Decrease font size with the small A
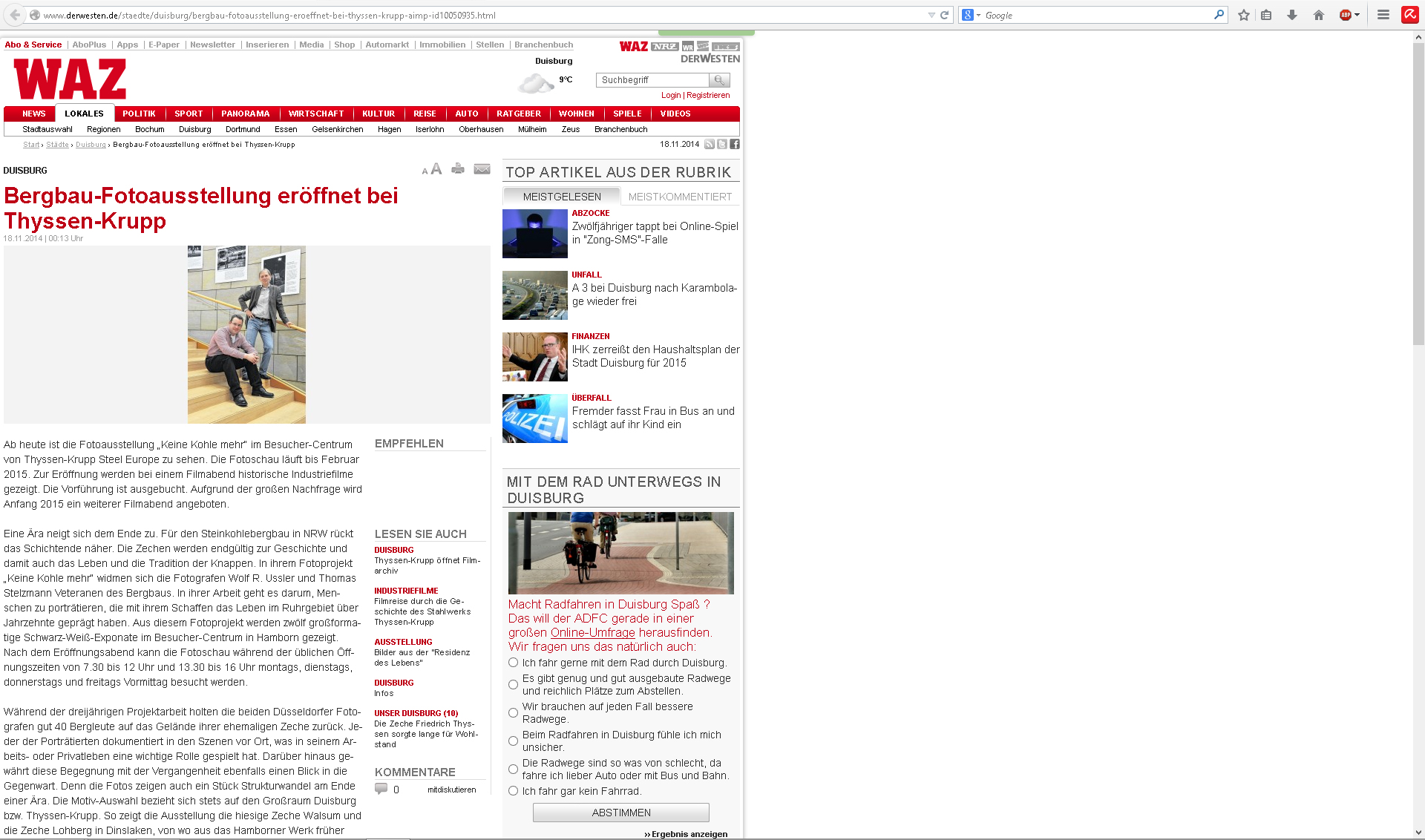The height and width of the screenshot is (840, 1425). (x=425, y=171)
